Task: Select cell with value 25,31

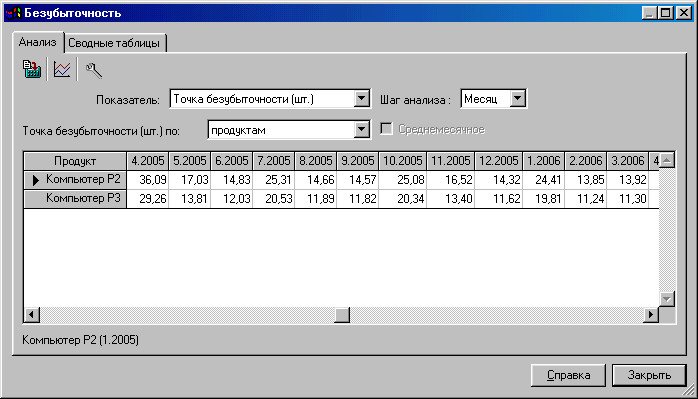Action: (x=273, y=180)
